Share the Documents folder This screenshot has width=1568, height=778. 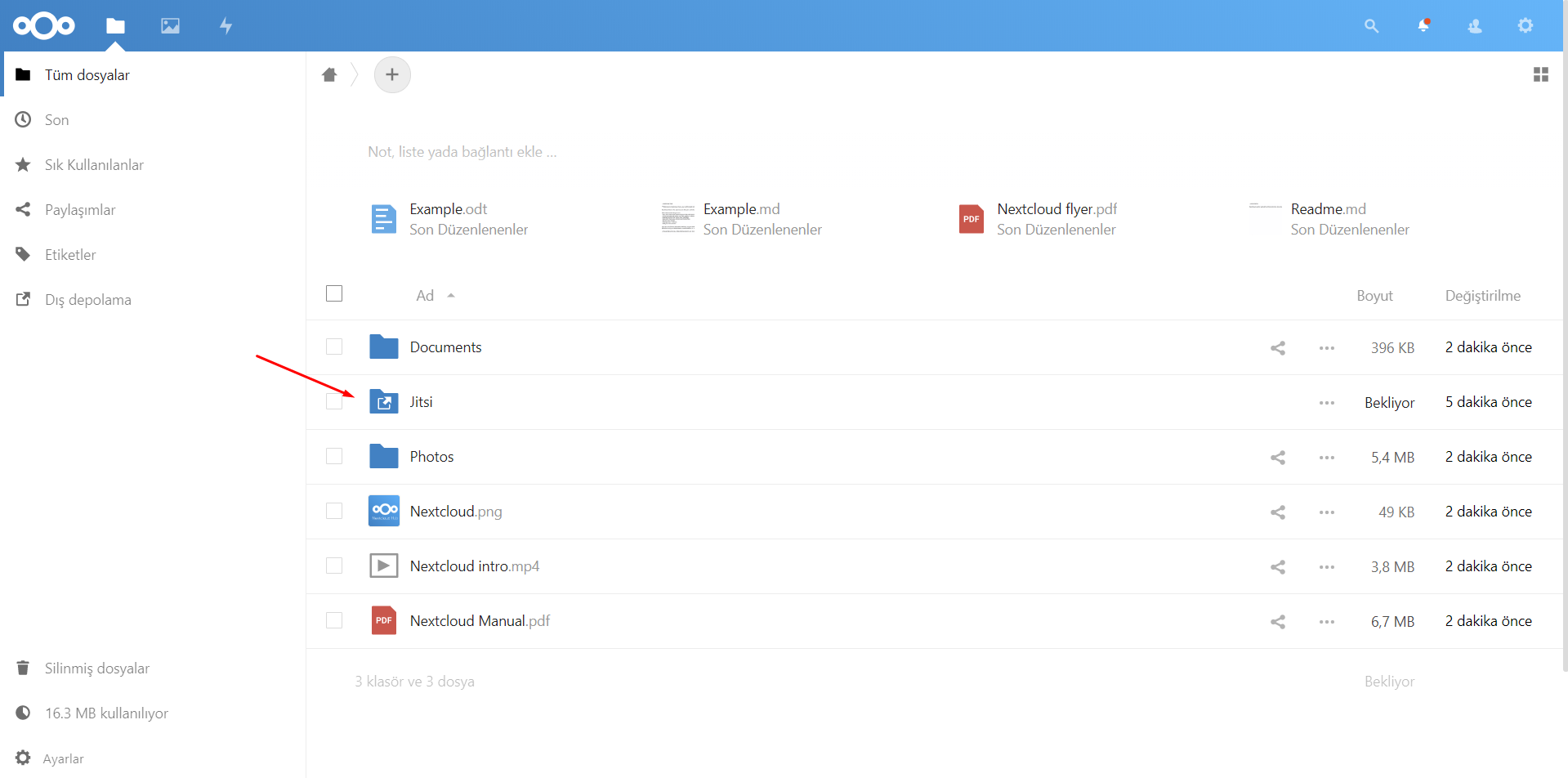coord(1278,348)
